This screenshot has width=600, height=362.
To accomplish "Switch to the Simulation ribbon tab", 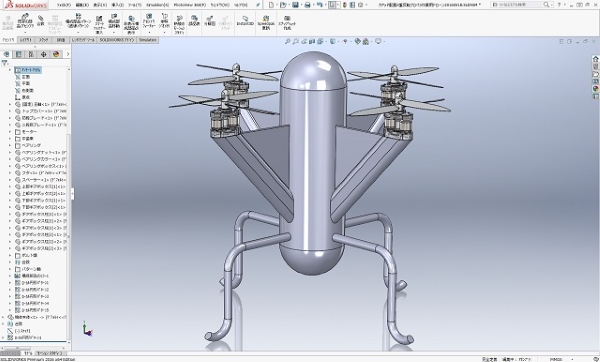I will [148, 40].
